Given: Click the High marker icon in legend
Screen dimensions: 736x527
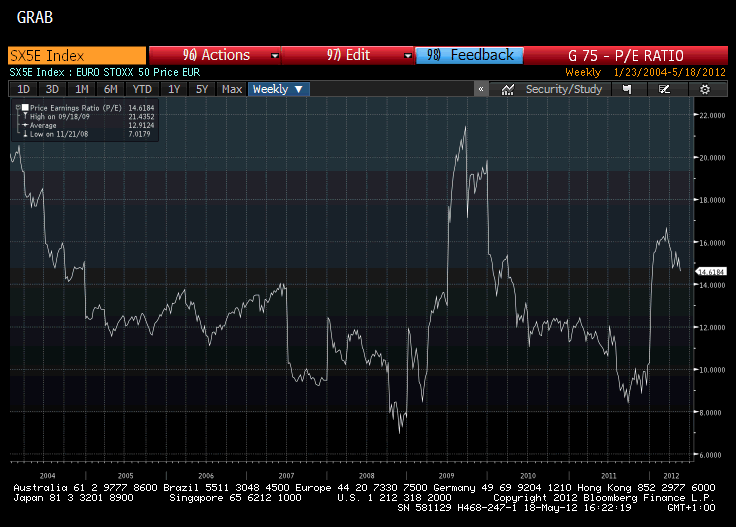Looking at the screenshot, I should pos(25,116).
